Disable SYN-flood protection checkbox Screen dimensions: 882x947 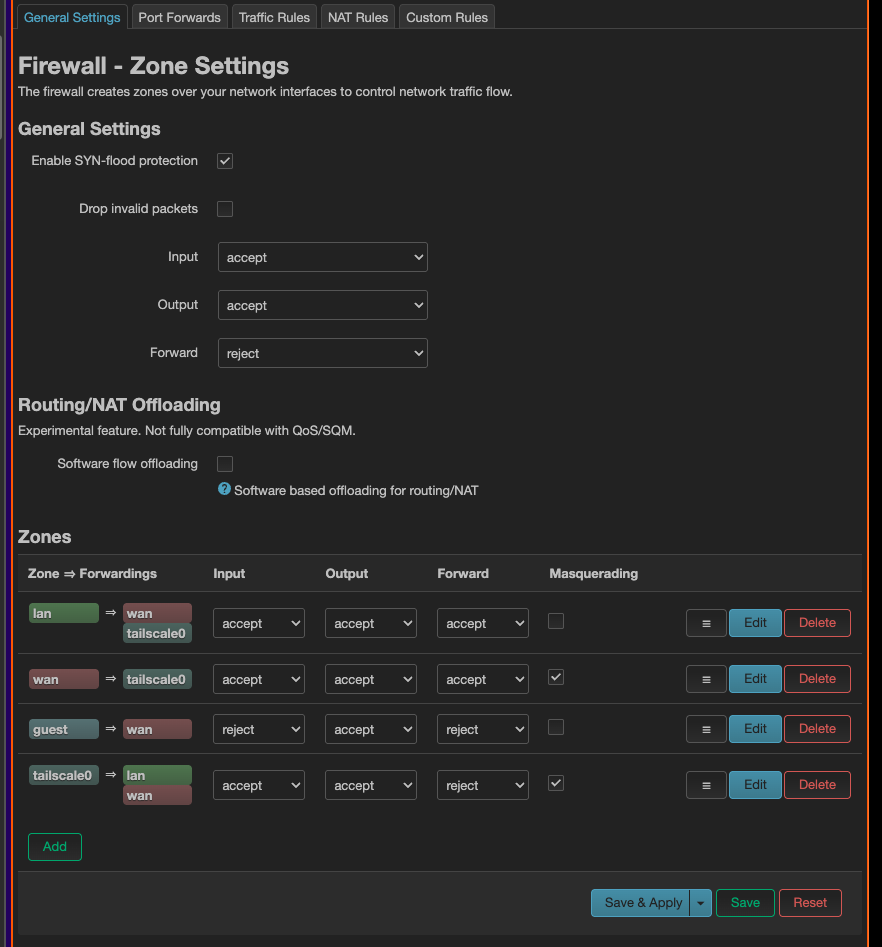(225, 161)
